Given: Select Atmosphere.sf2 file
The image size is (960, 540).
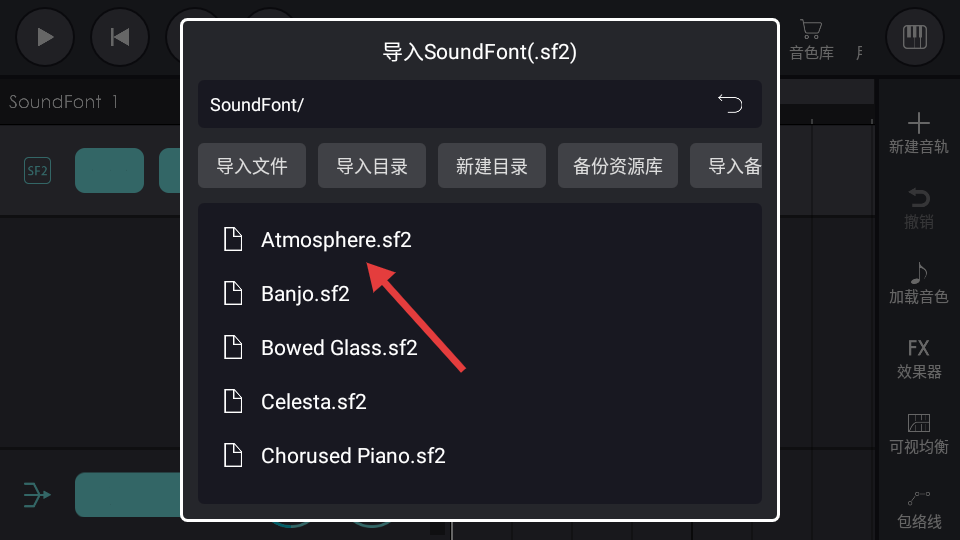Looking at the screenshot, I should click(336, 240).
